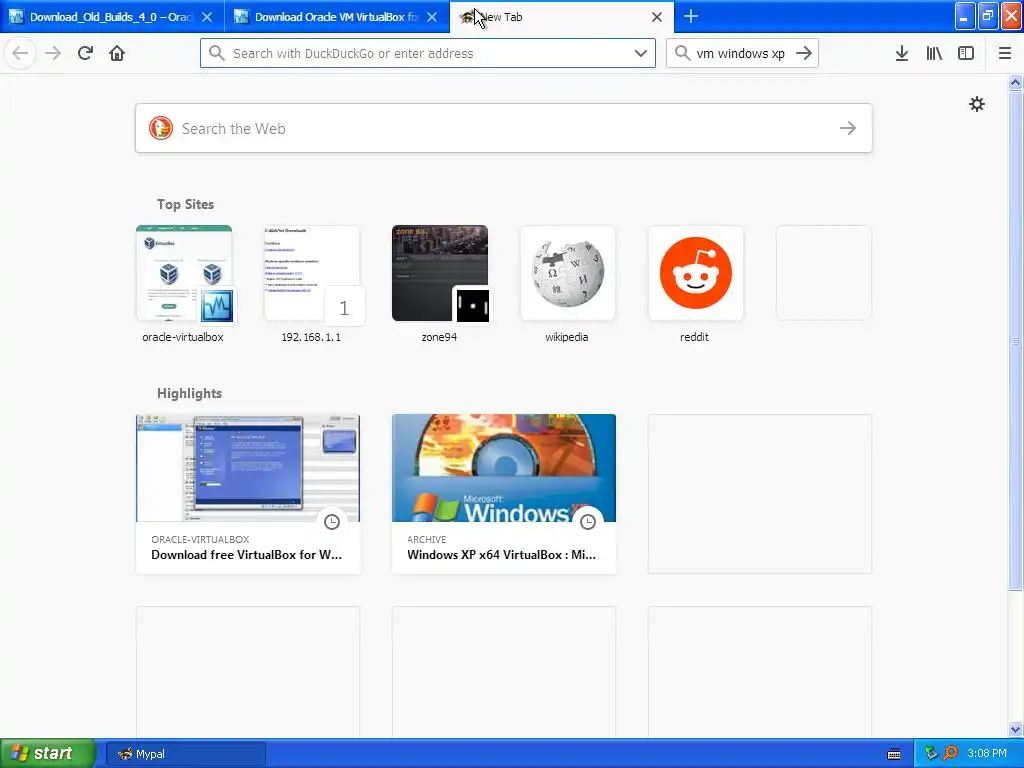Focus the 'vm windows xp' search field
Viewport: 1024px width, 768px height.
(x=741, y=53)
